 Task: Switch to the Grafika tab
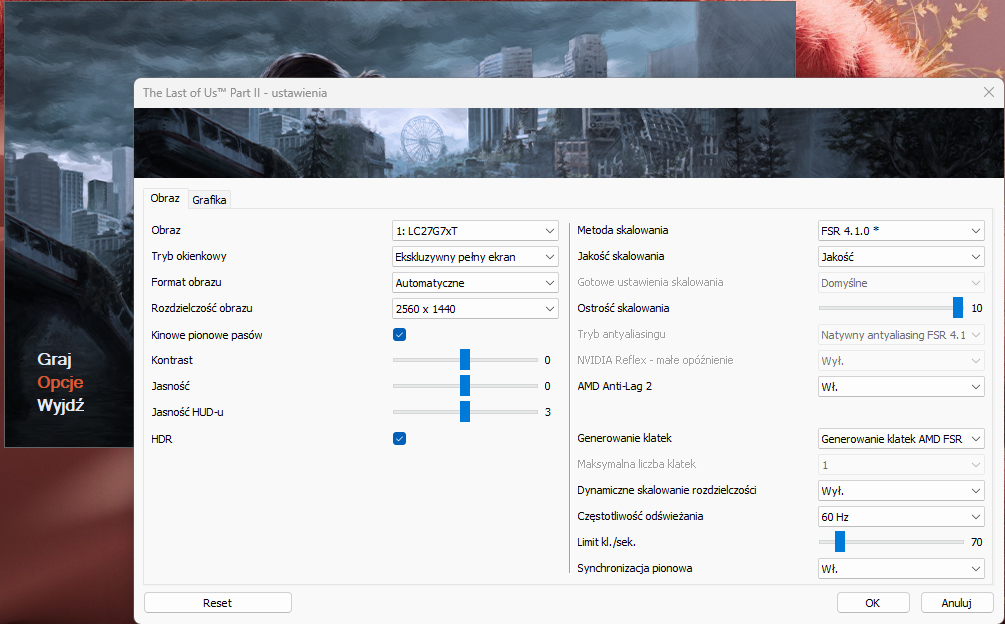[210, 200]
